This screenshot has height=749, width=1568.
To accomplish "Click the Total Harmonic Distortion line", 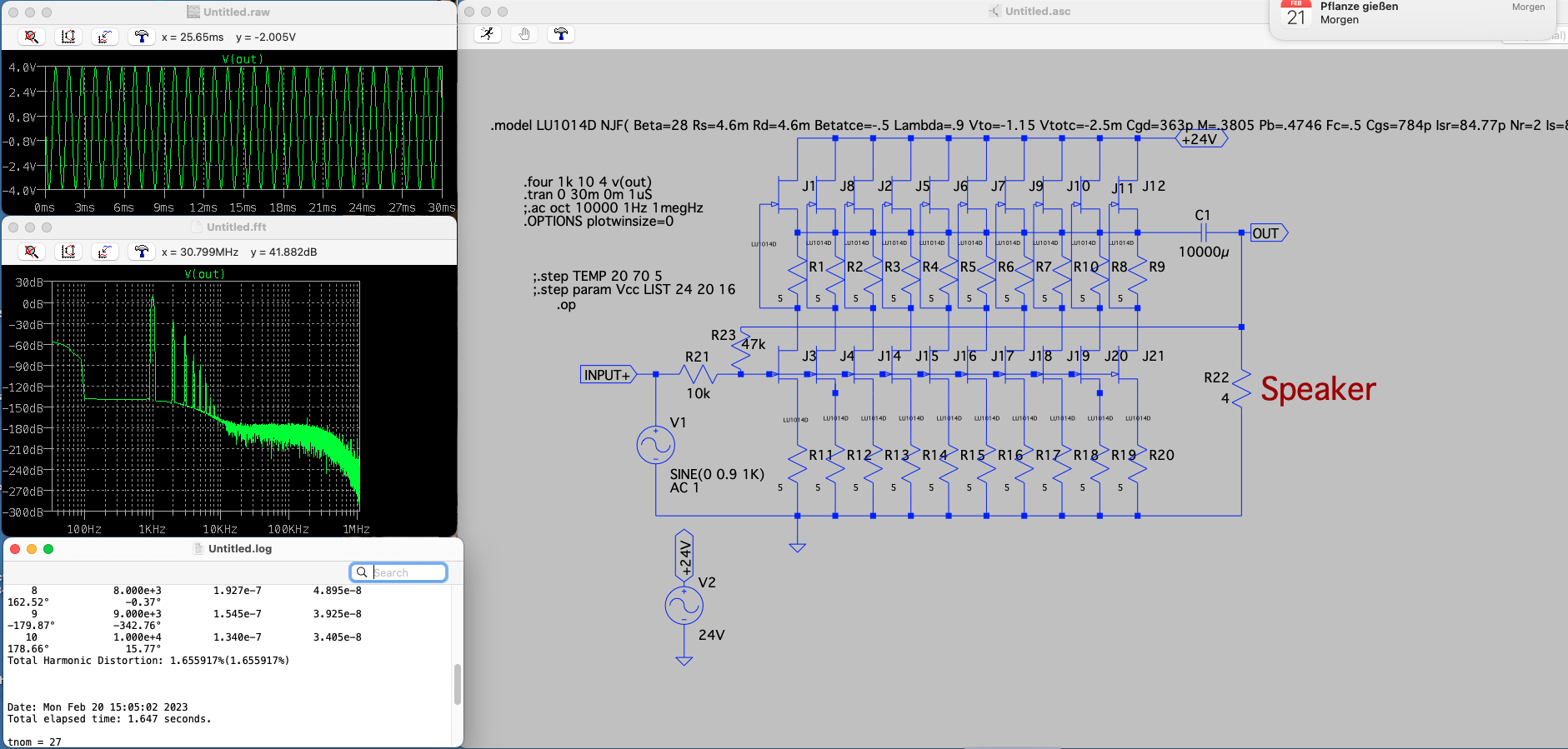I will coord(148,661).
